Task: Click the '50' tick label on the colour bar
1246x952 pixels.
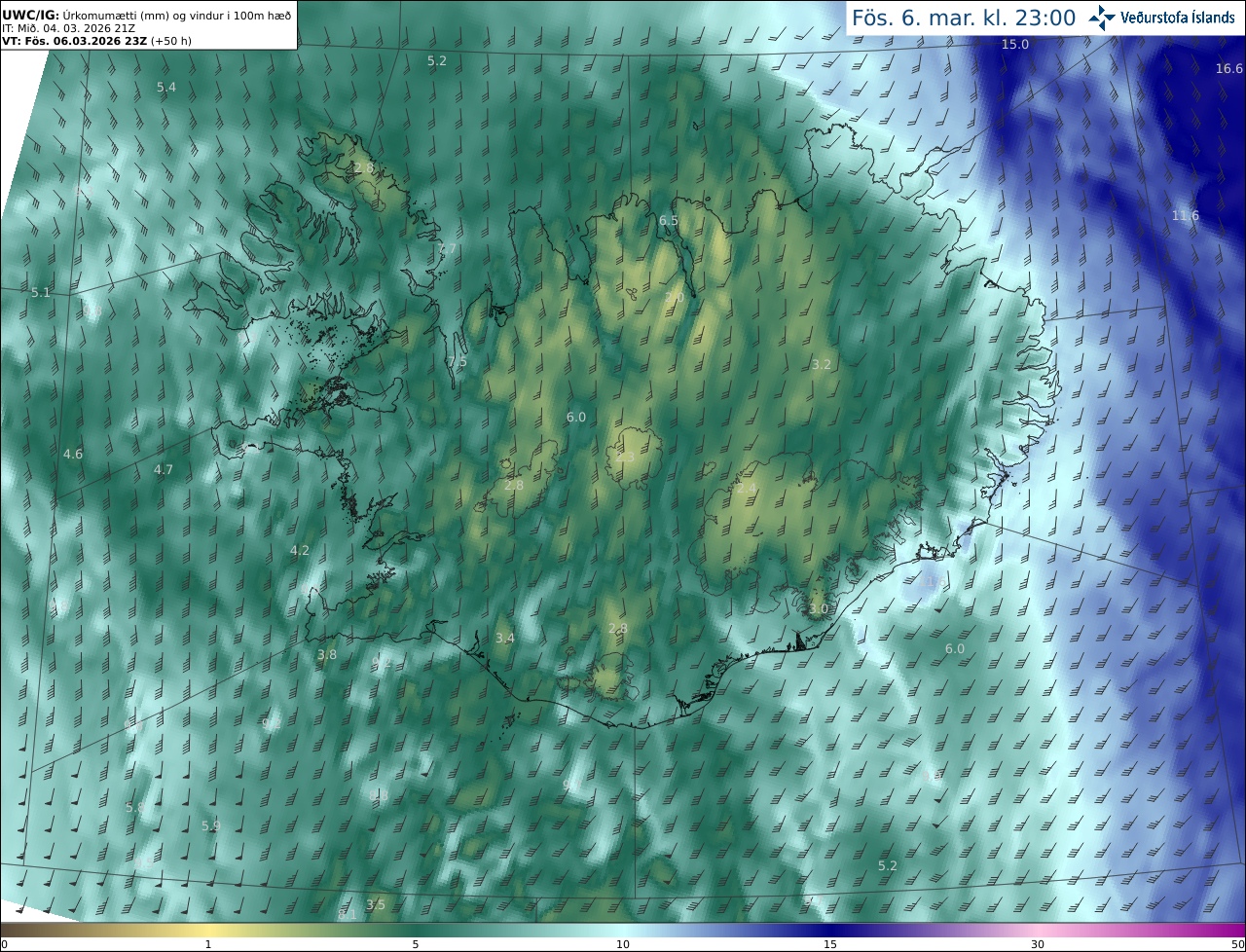Action: pos(1237,944)
